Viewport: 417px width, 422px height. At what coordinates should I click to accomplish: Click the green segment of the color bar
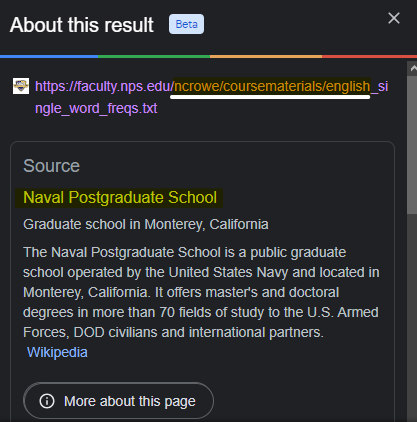(154, 57)
